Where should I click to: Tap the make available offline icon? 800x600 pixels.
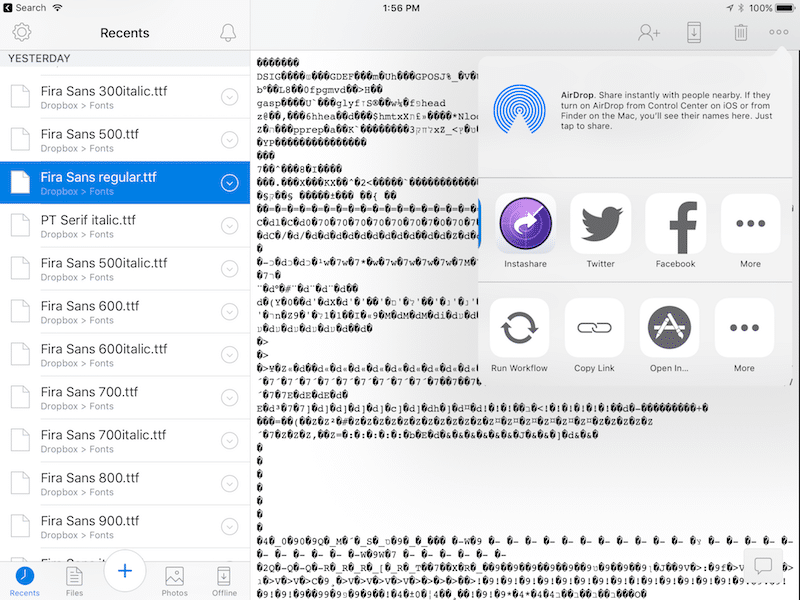tap(695, 32)
